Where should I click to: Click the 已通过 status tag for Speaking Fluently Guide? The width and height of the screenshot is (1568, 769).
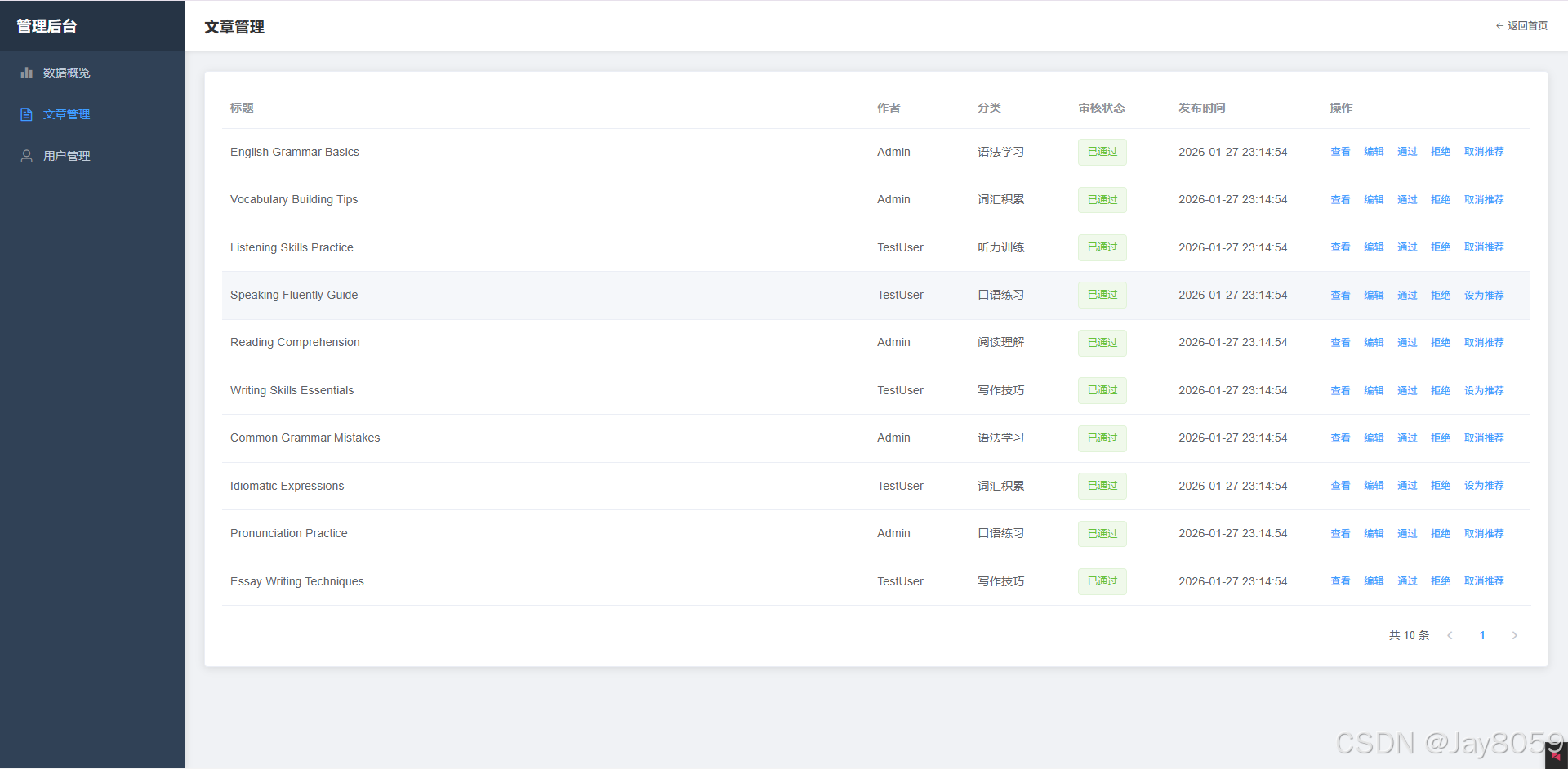coord(1102,295)
